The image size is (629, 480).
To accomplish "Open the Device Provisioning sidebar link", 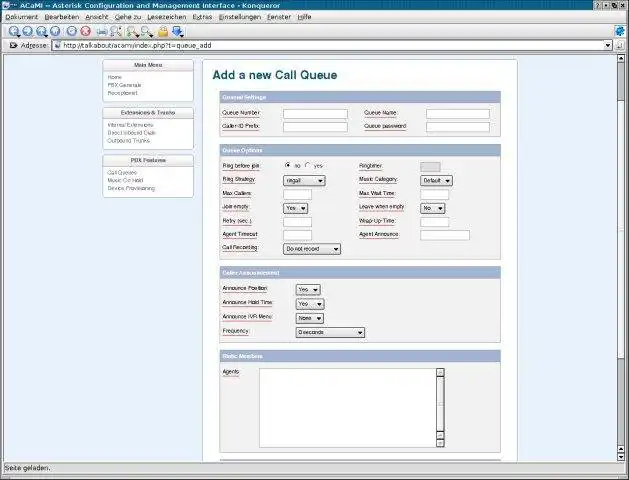I will tap(131, 188).
